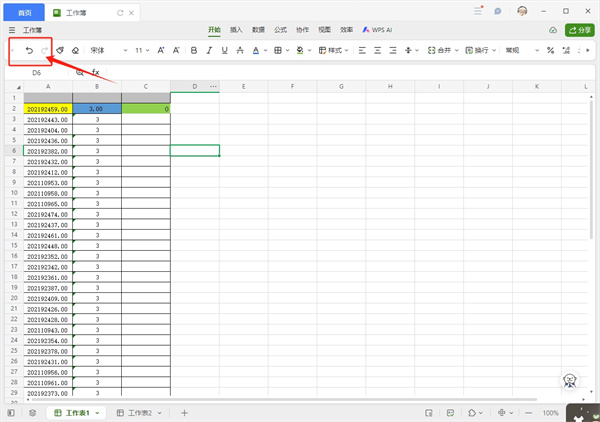Image resolution: width=600 pixels, height=422 pixels.
Task: Zoom out using the minus icon
Action: pos(529,413)
